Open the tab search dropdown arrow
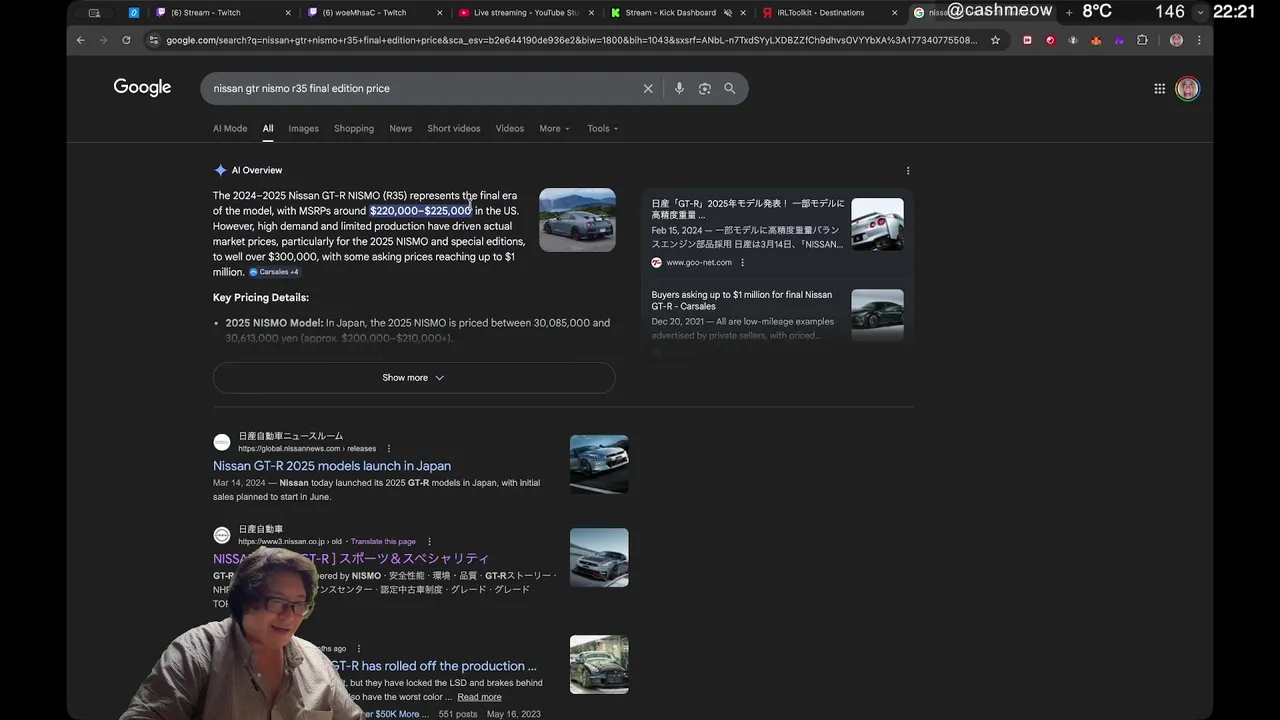The width and height of the screenshot is (1280, 720). pos(1200,12)
